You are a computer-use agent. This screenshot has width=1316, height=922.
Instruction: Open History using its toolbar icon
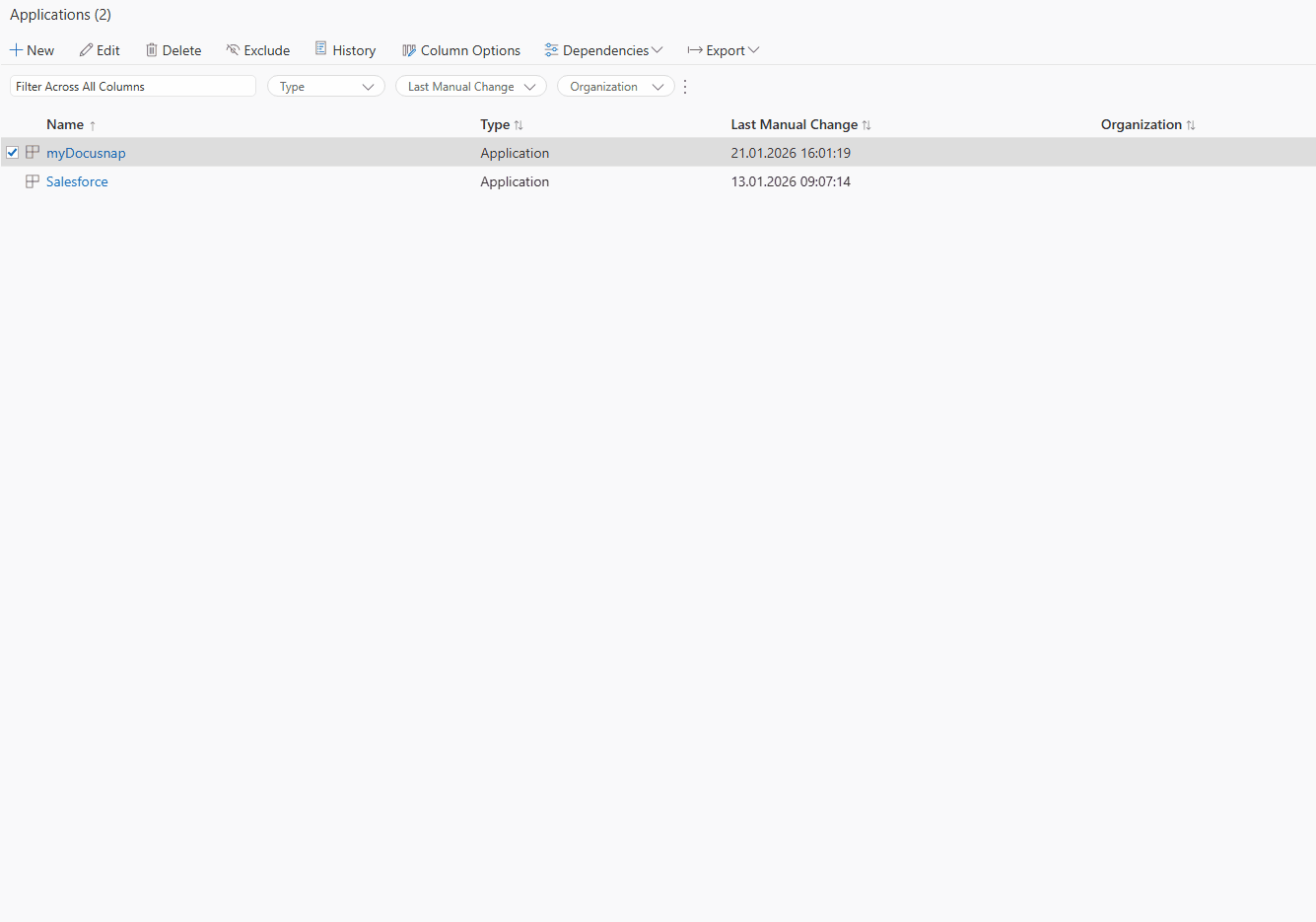[320, 49]
